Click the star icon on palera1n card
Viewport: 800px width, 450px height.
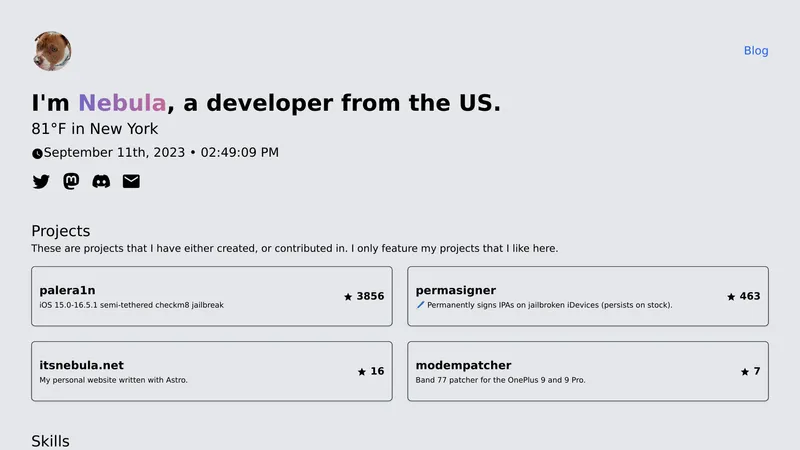click(348, 297)
